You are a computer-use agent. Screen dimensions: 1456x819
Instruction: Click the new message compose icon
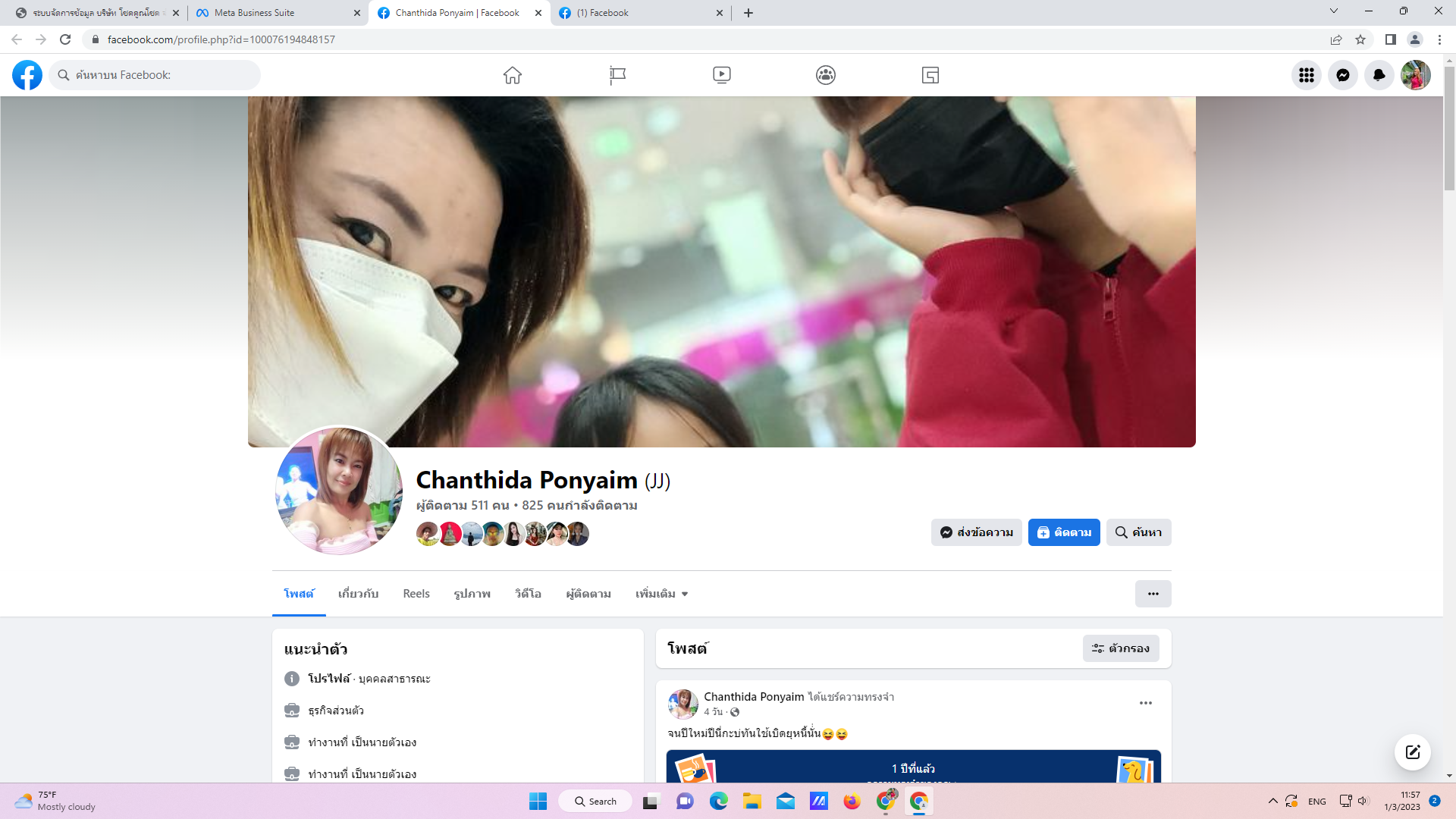click(1412, 752)
